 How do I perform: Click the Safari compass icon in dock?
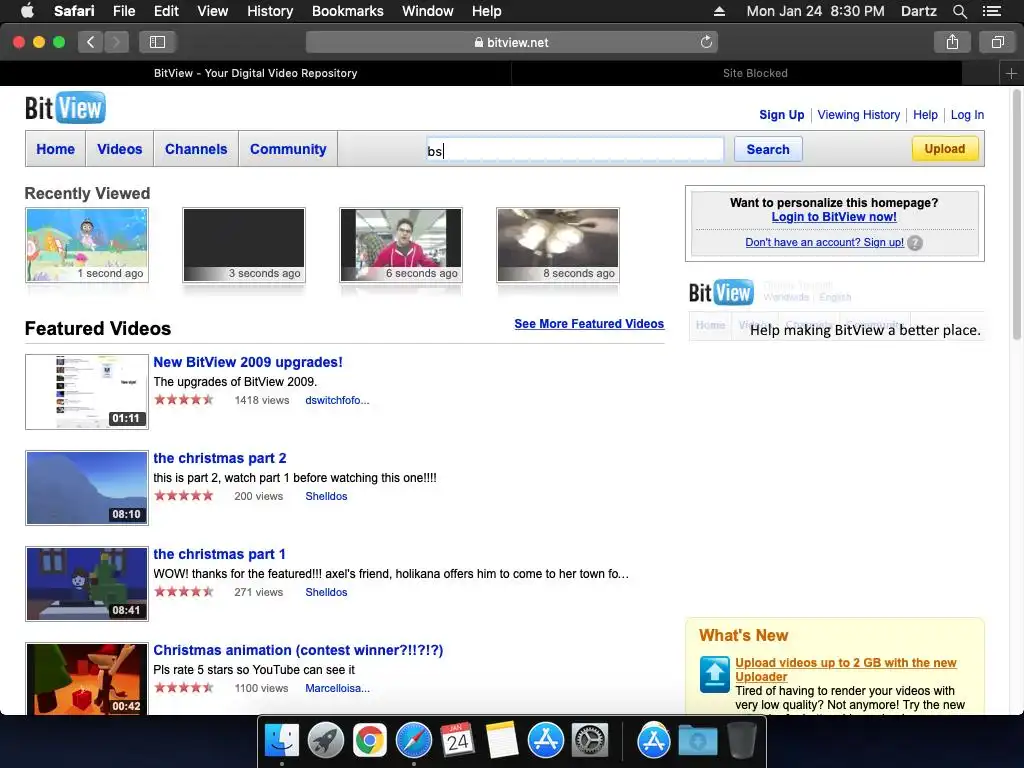(x=413, y=741)
